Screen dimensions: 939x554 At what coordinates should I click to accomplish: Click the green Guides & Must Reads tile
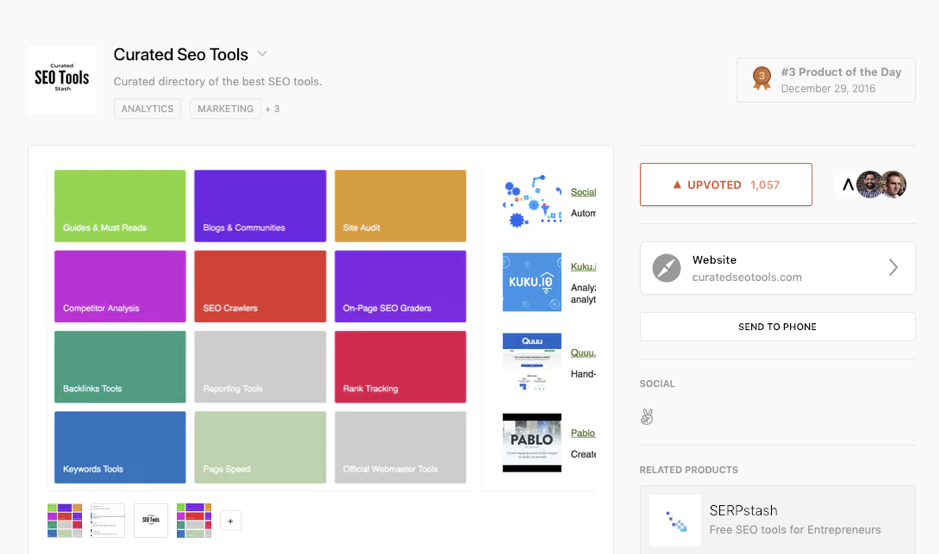tap(120, 206)
